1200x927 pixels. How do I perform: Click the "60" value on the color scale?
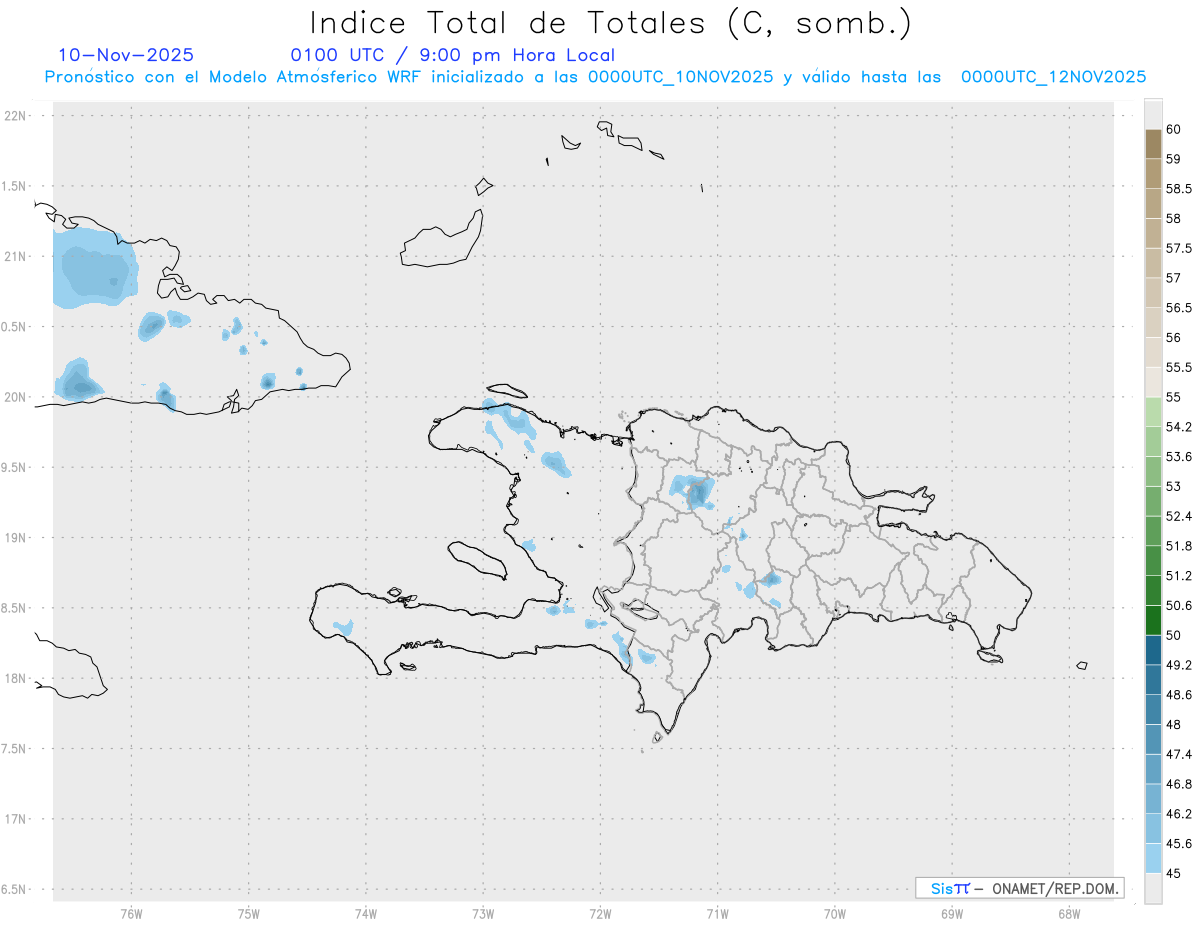pos(1173,129)
